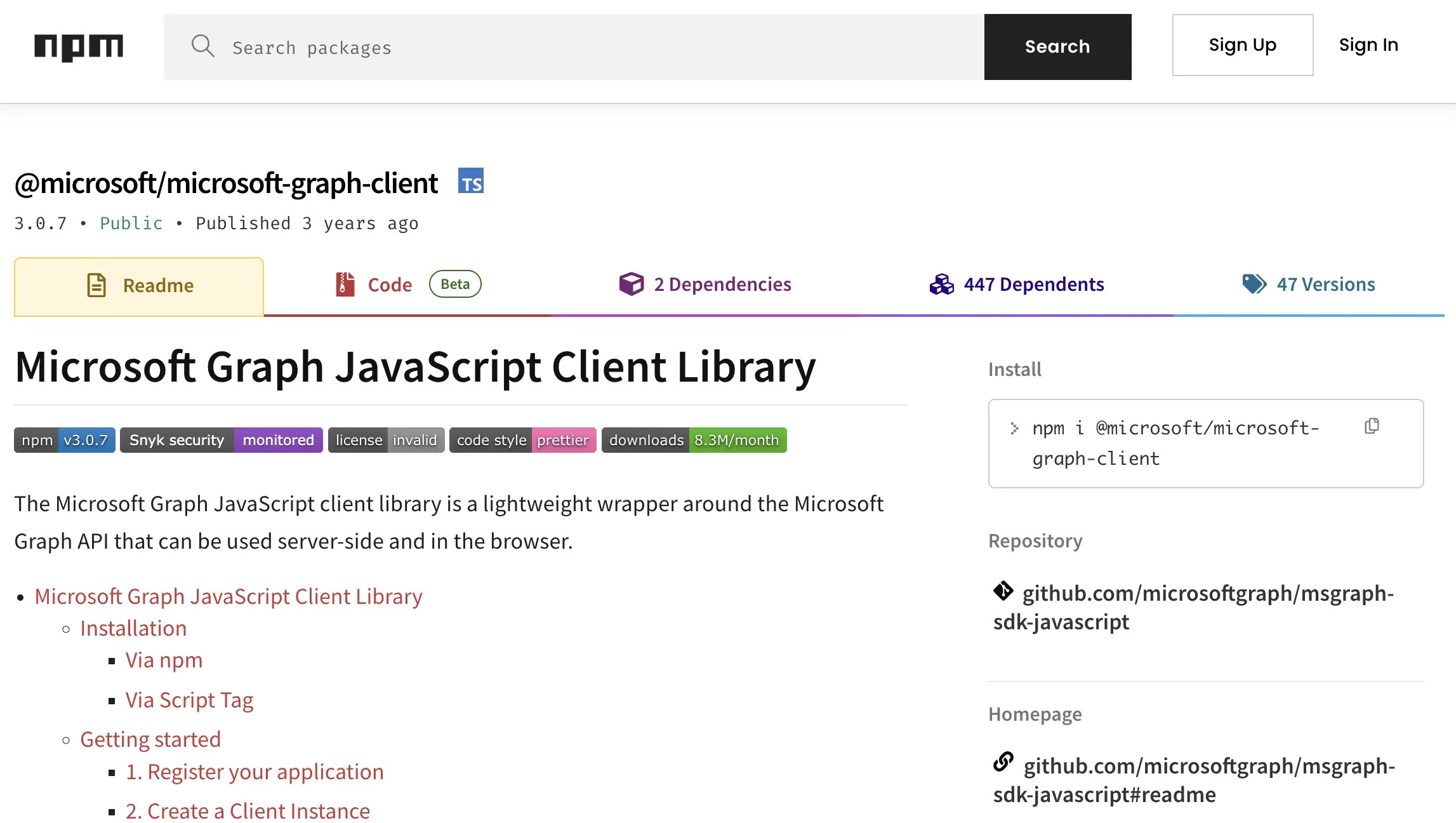Click the Microsoft Graph JavaScript Client Library heading

(x=415, y=367)
